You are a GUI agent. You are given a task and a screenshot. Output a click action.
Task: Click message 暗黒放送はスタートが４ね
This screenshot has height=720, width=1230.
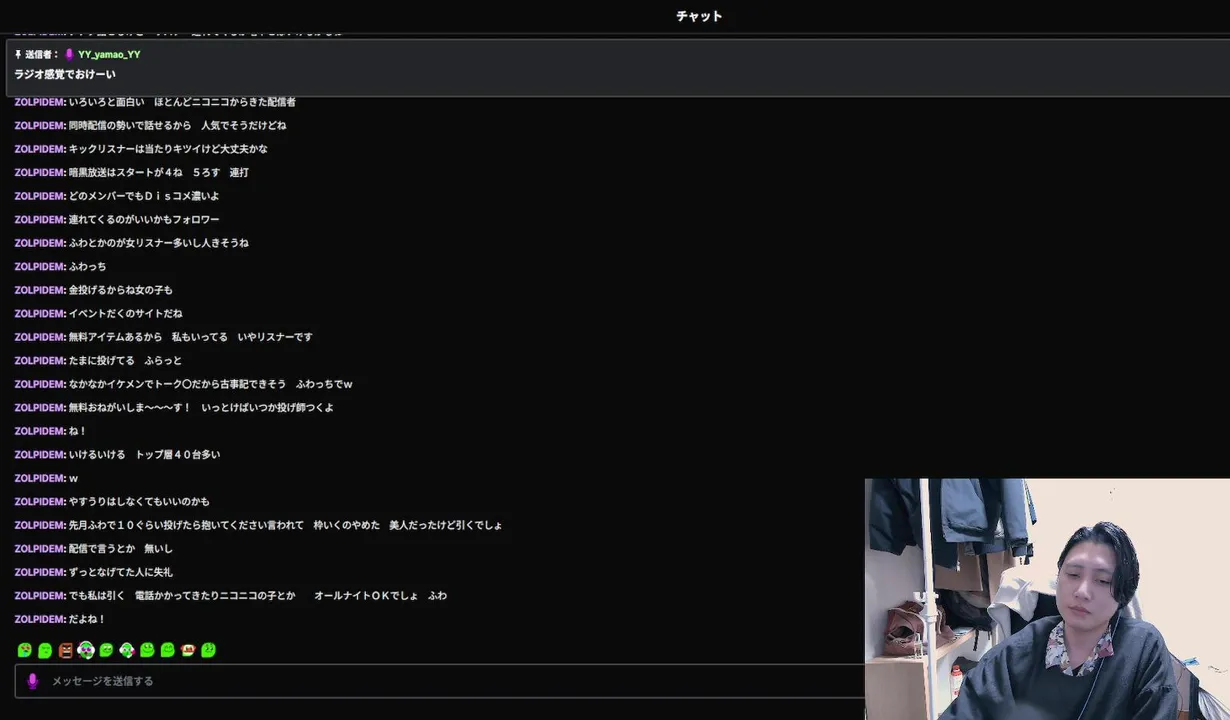click(159, 172)
